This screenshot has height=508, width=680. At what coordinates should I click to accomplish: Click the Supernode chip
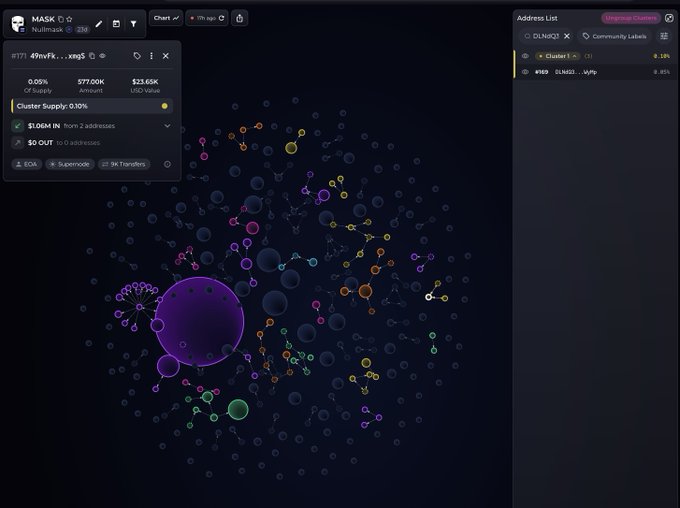click(70, 164)
